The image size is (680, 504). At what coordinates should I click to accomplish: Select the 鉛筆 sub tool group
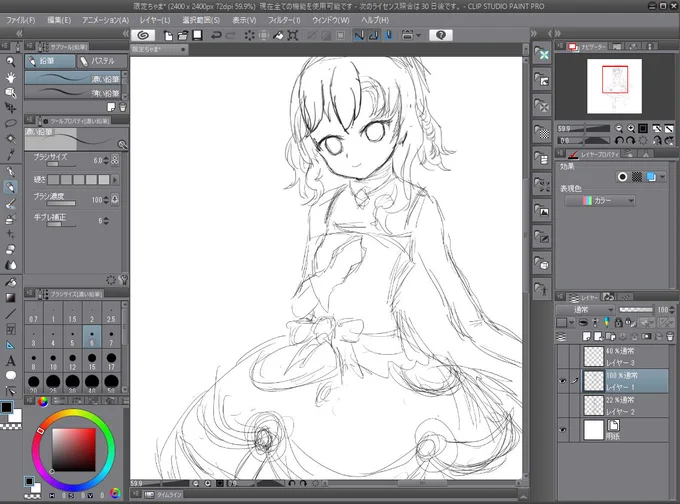pyautogui.click(x=50, y=61)
